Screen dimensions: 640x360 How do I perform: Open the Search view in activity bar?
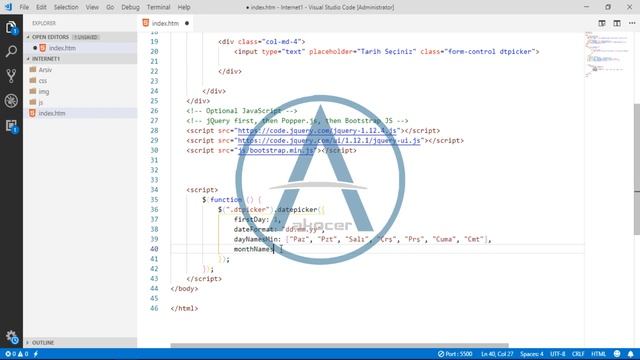tap(11, 51)
